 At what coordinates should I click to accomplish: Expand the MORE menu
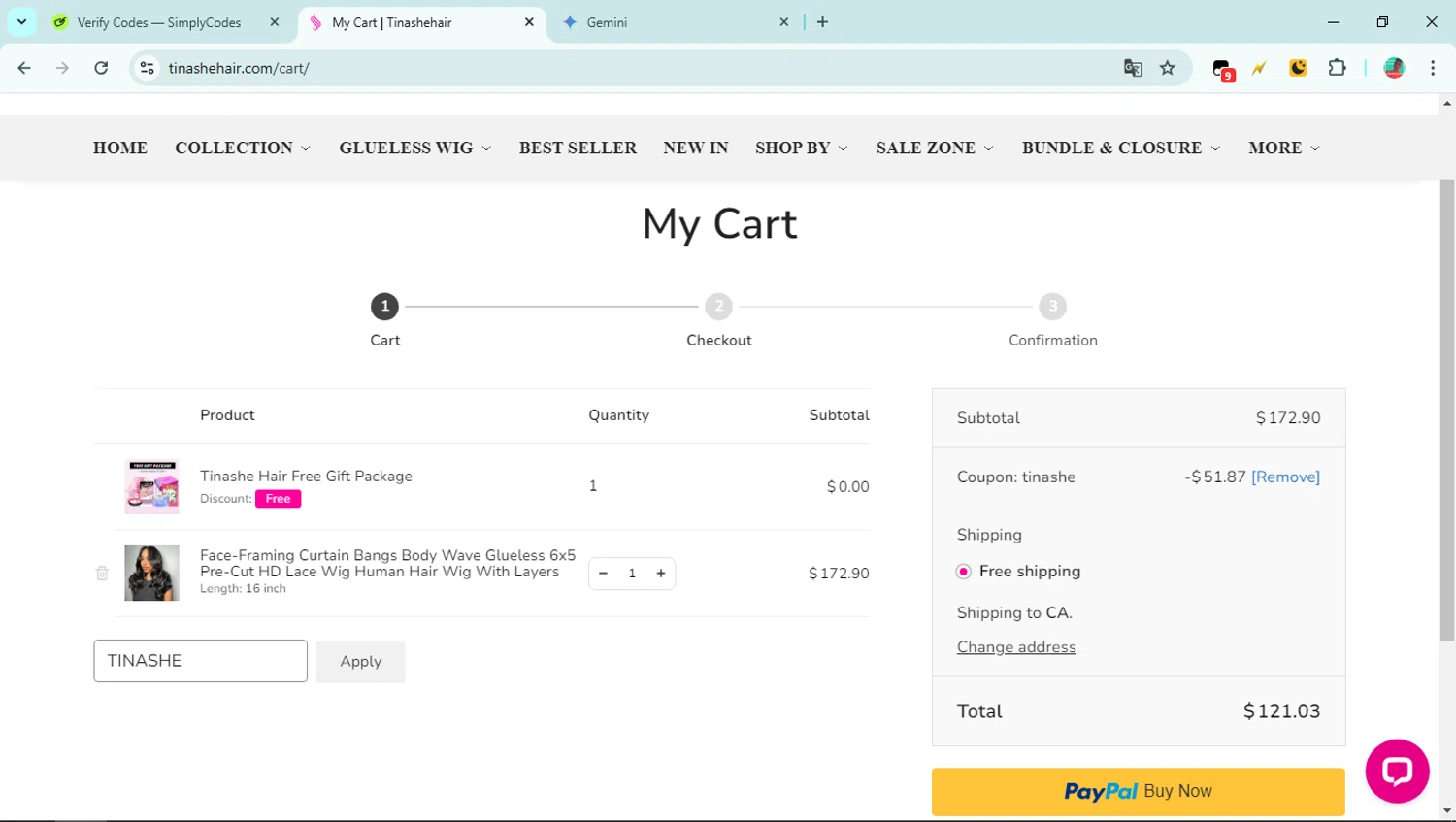click(1284, 148)
